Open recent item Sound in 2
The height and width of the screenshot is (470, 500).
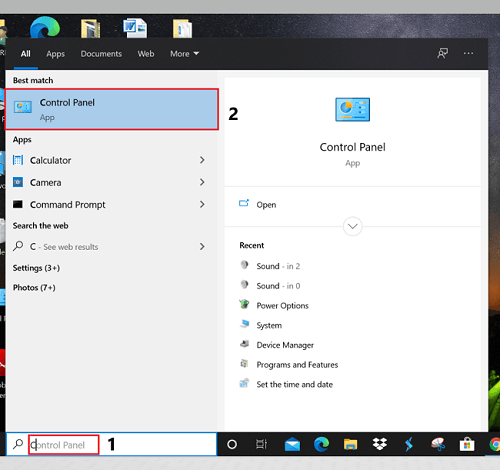278,266
